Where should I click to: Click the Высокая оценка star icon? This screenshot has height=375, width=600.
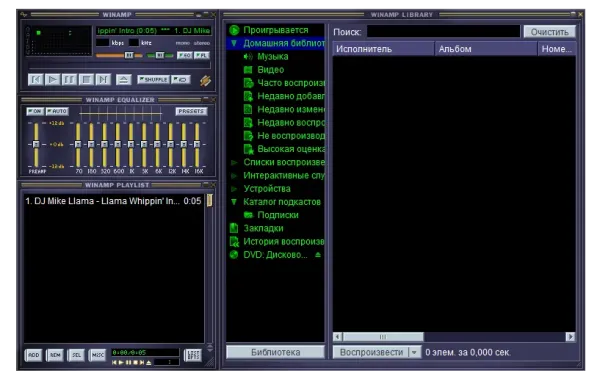coord(248,149)
